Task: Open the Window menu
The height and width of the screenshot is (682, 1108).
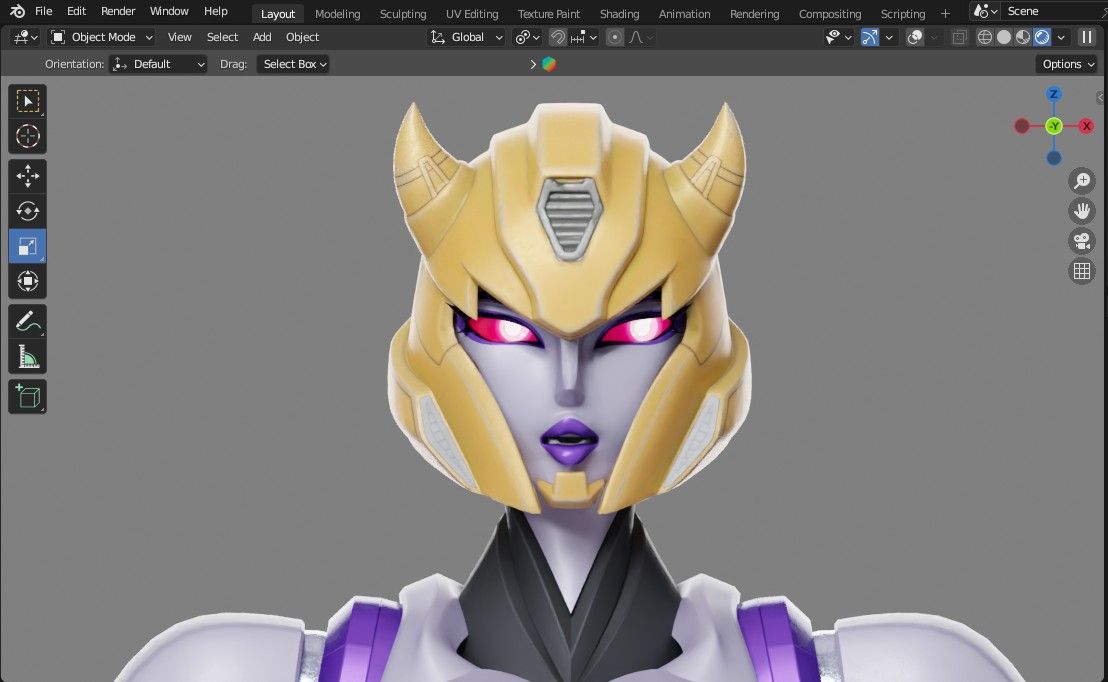Action: click(x=169, y=11)
